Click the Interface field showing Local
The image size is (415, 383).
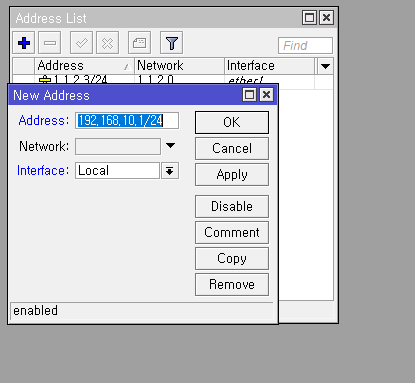pos(117,171)
